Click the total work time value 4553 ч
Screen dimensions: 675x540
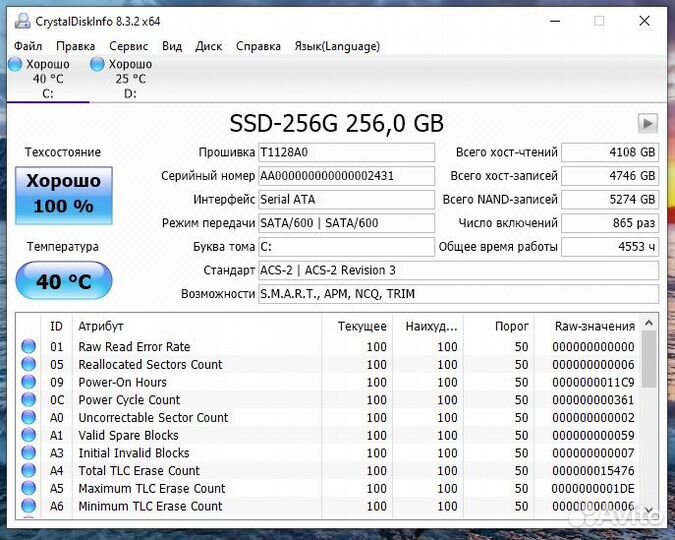tap(610, 247)
